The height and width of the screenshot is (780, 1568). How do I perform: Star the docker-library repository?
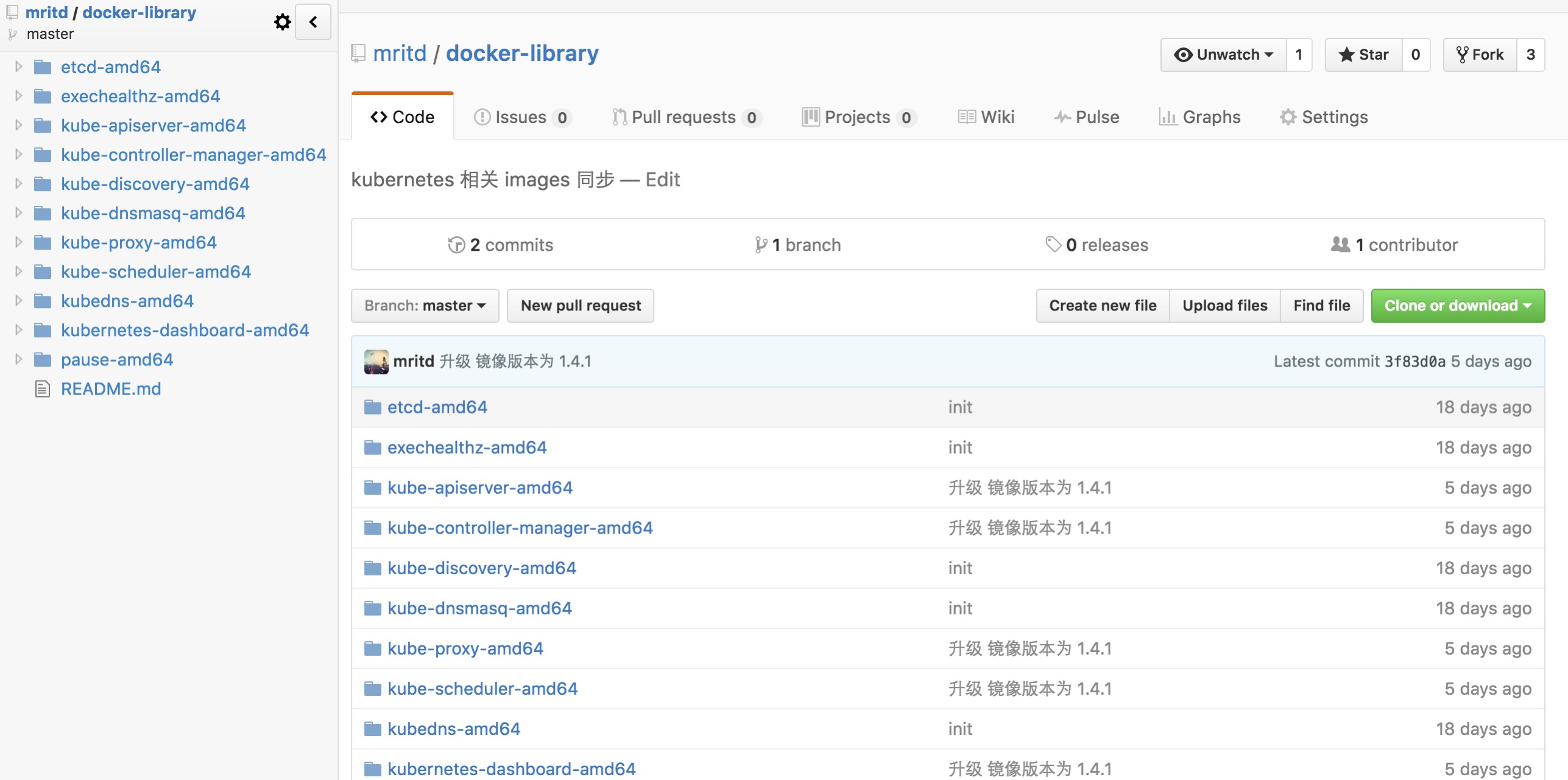1364,55
